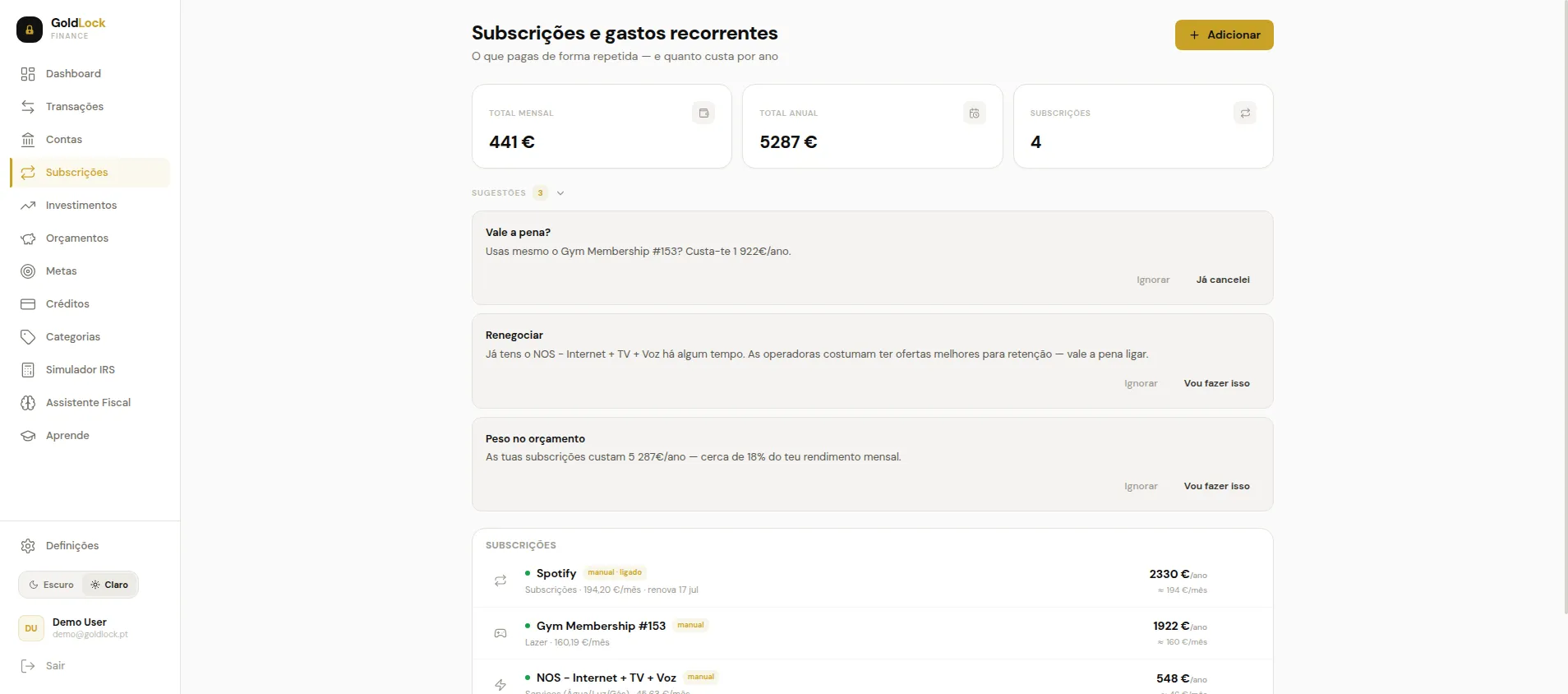Click the 2330 €/ano amount
The height and width of the screenshot is (694, 1568).
tap(1178, 575)
